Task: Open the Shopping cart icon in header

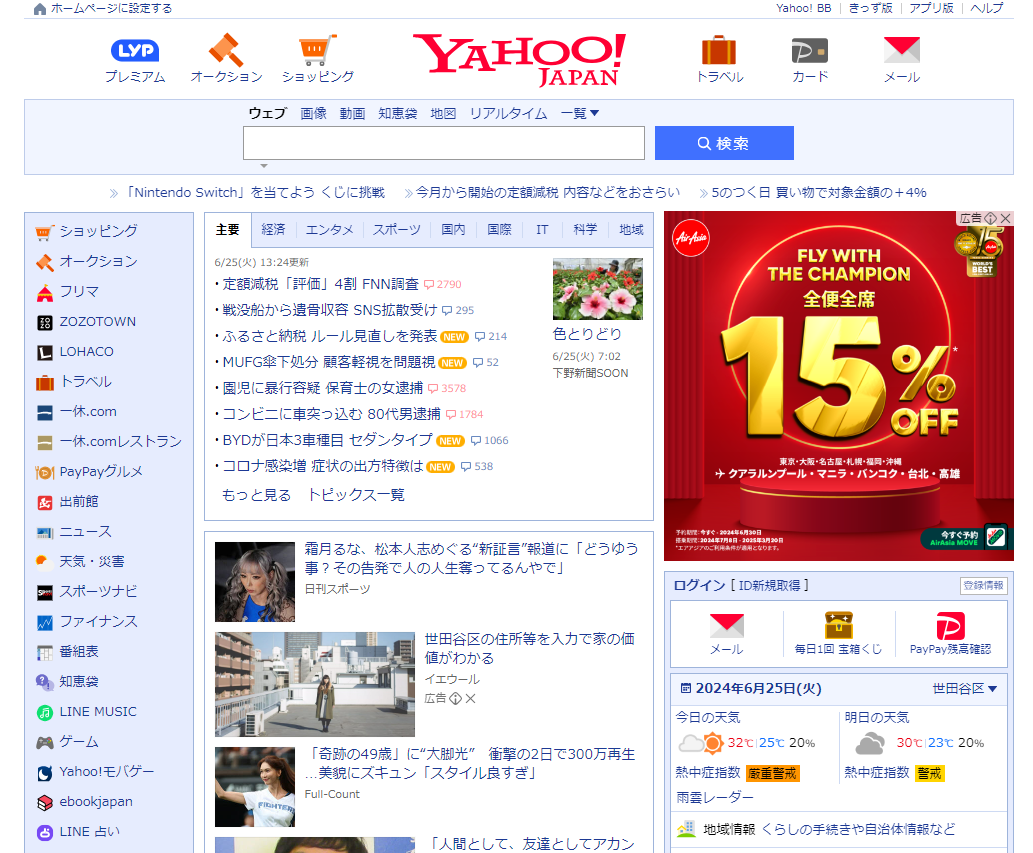Action: pos(318,50)
